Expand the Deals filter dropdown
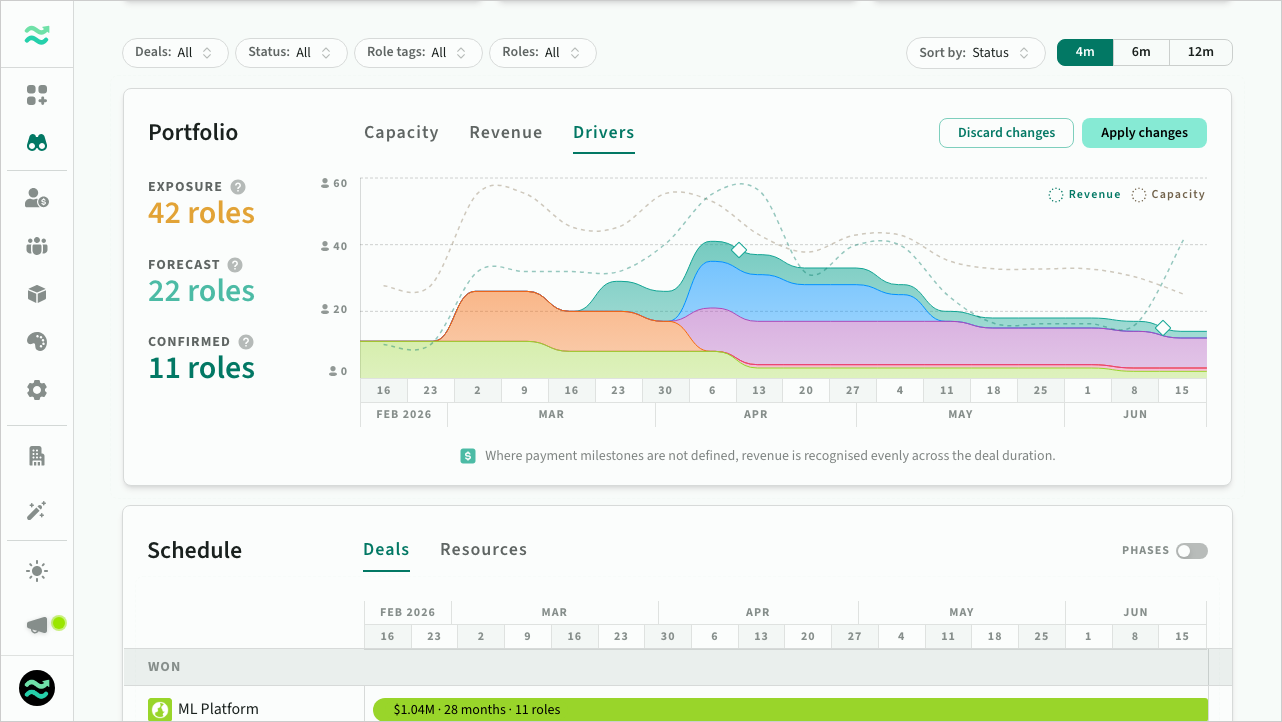The height and width of the screenshot is (722, 1282). (x=175, y=53)
